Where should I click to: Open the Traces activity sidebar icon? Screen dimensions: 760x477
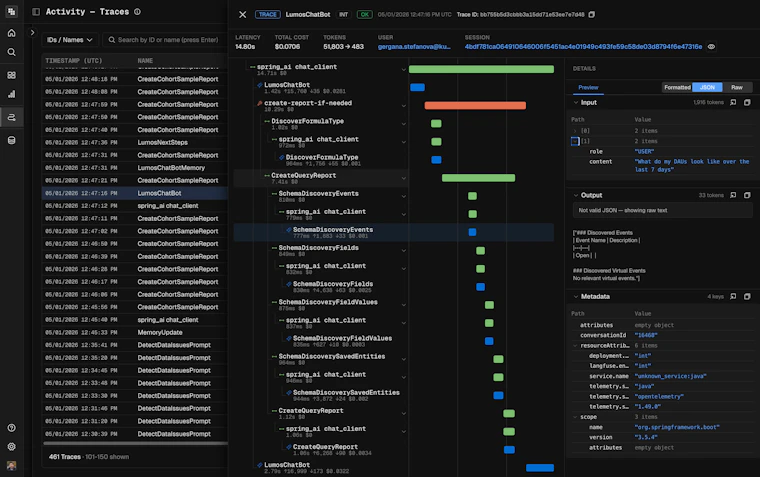point(12,117)
